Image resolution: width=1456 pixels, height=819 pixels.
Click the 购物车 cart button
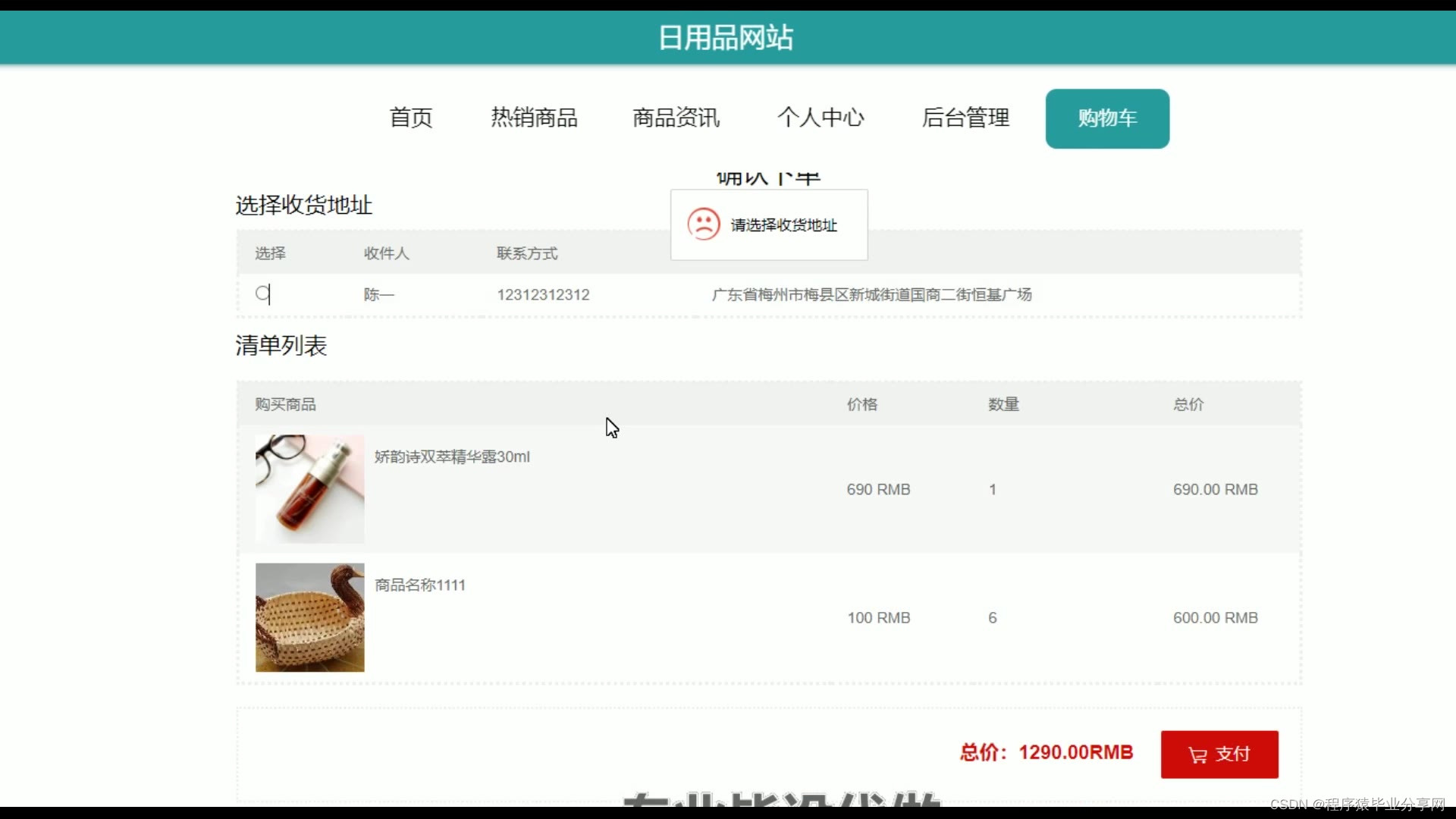[x=1107, y=118]
